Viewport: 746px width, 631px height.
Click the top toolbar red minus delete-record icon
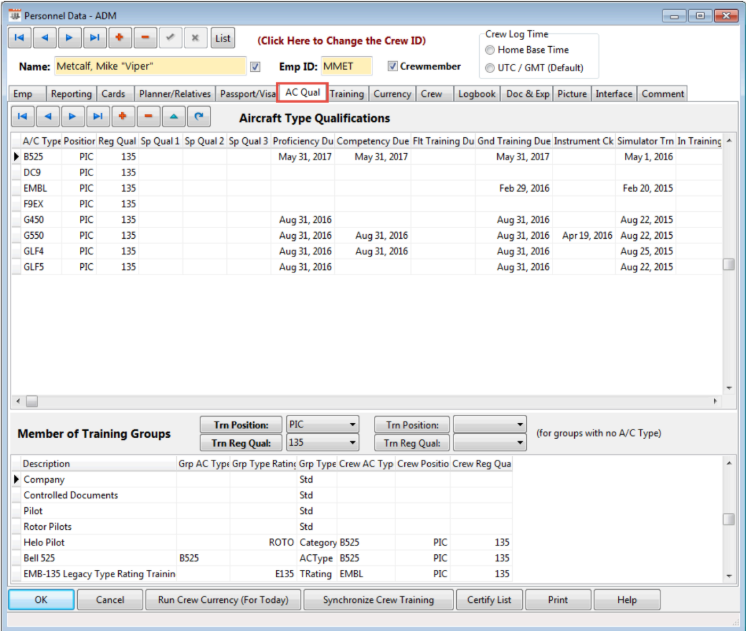point(145,38)
